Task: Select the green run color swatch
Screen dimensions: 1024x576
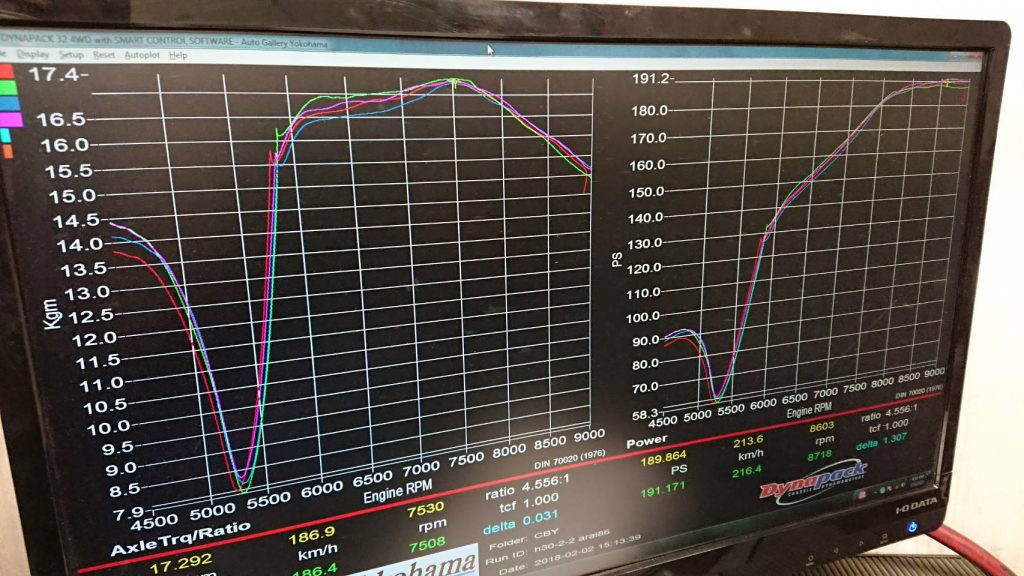Action: [x=7, y=88]
